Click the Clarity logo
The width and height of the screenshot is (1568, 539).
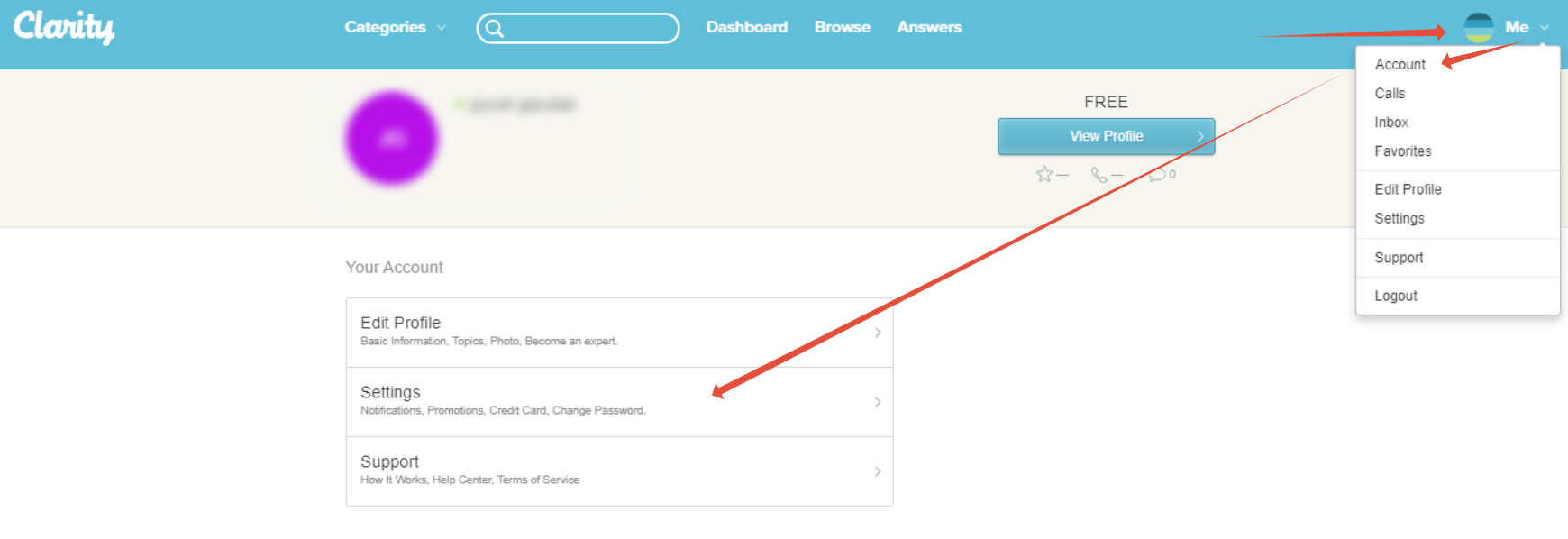point(64,27)
